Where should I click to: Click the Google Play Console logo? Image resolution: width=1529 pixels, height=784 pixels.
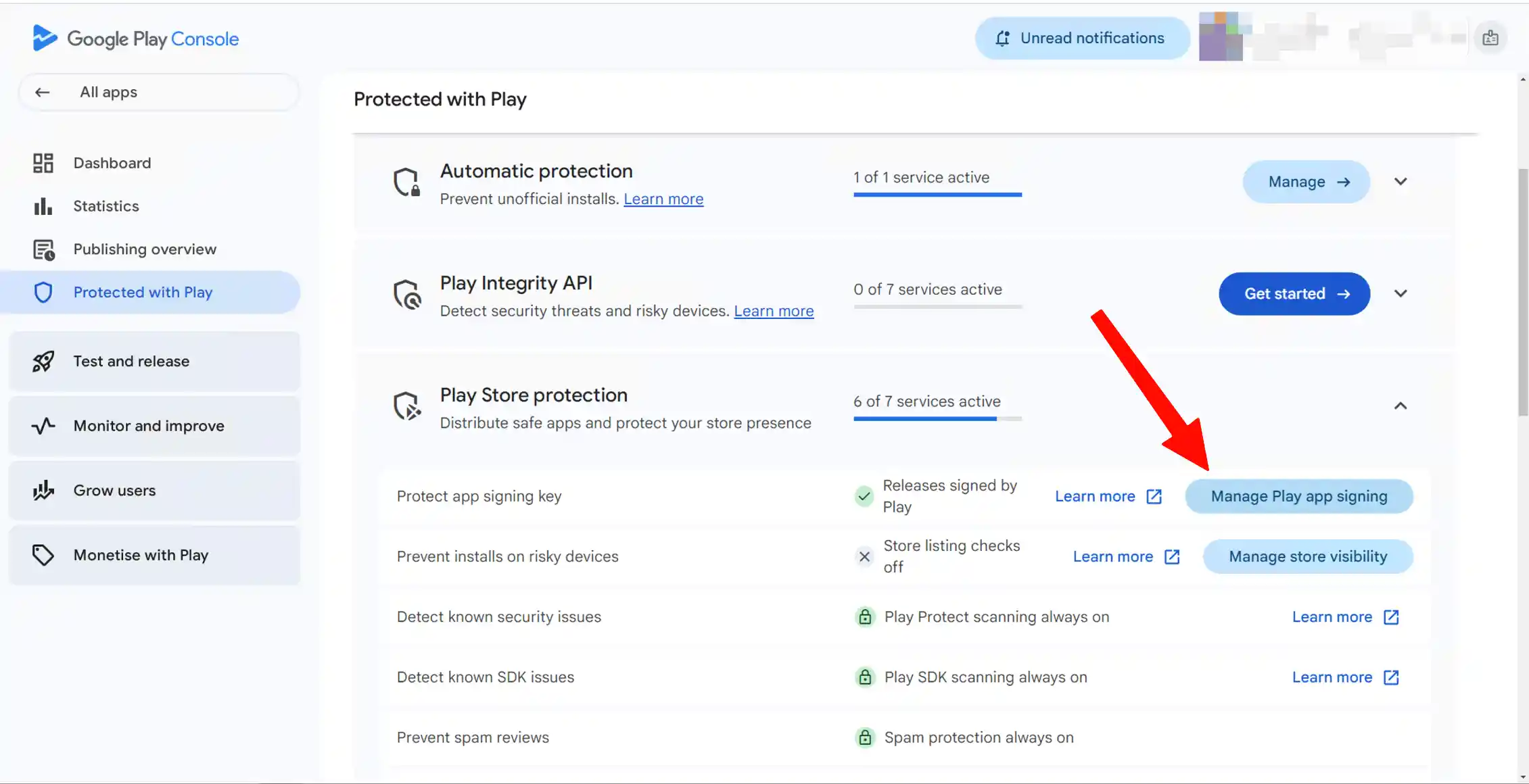(135, 39)
